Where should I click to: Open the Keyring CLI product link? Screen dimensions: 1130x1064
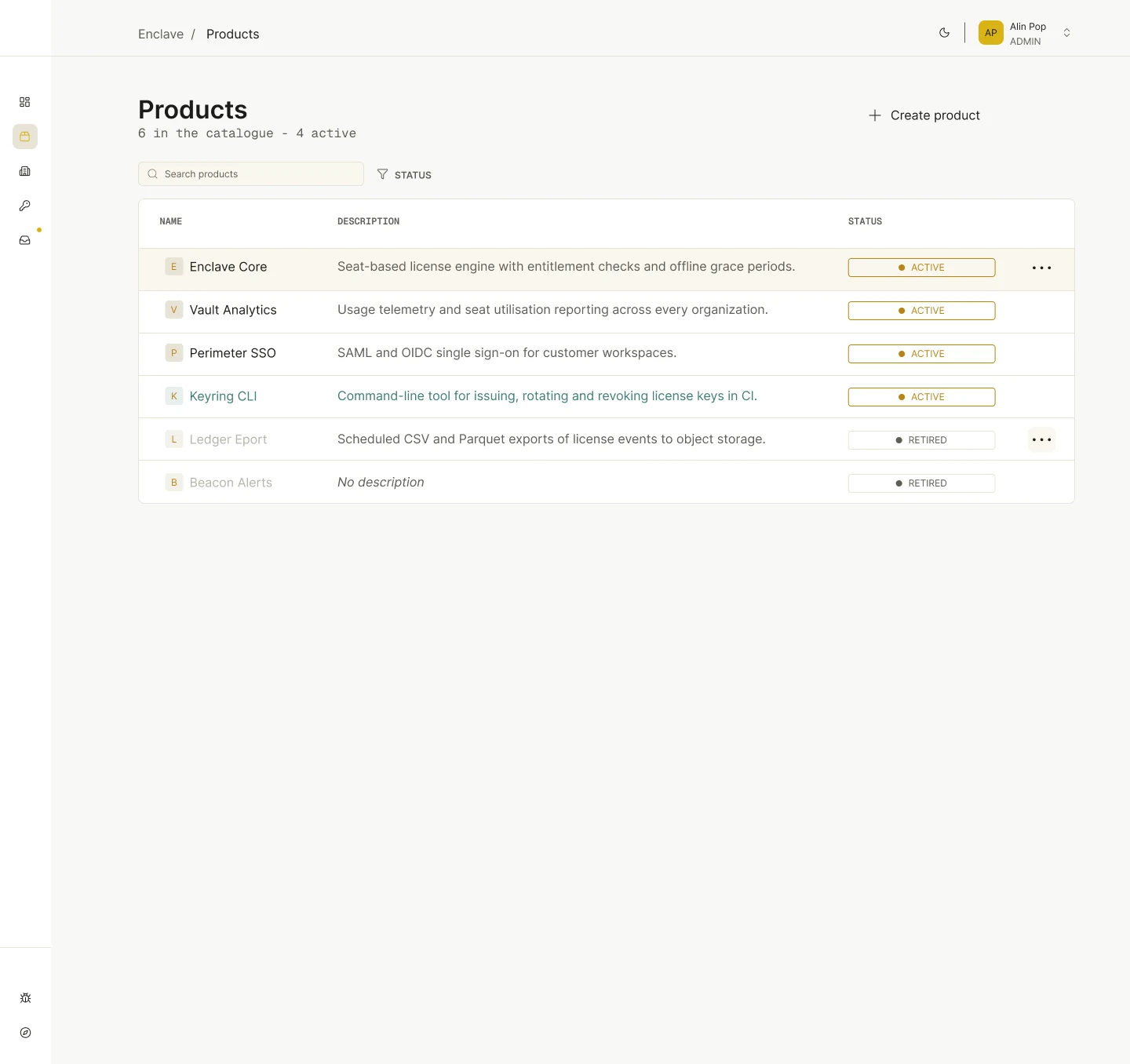click(x=223, y=396)
